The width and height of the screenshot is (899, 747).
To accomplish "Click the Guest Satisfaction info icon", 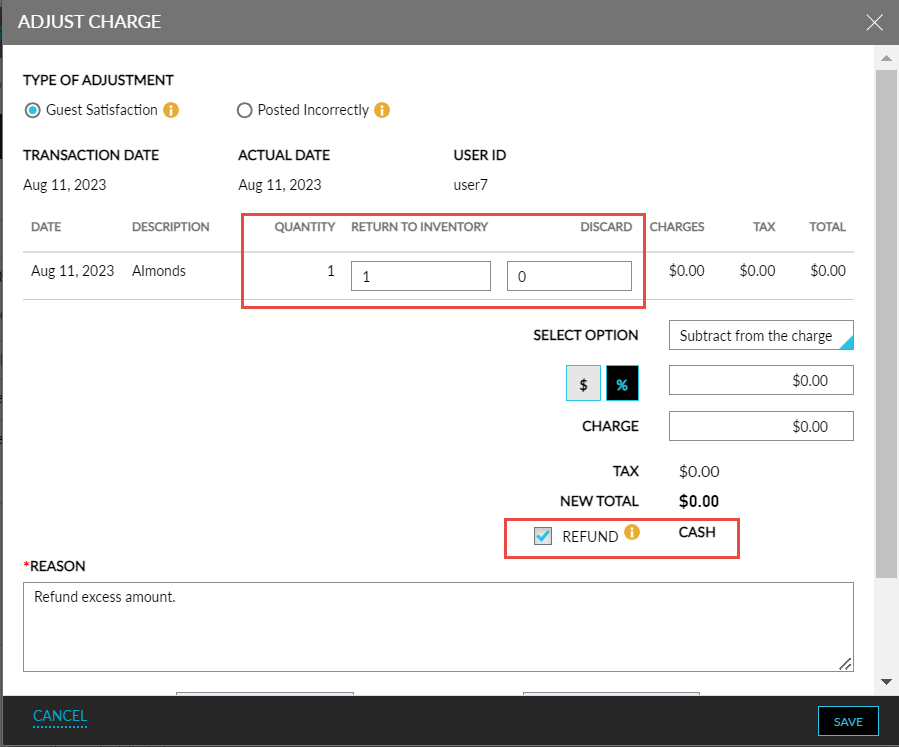I will (171, 109).
